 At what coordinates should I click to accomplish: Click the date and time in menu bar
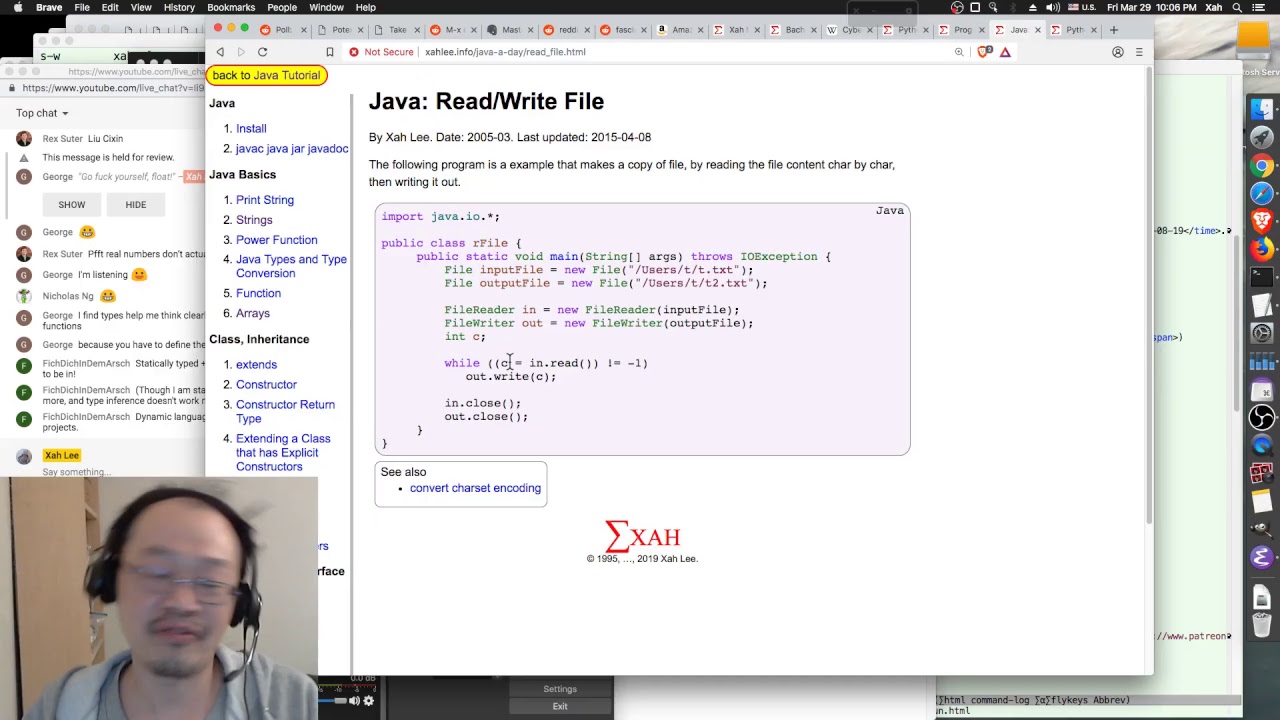1150,7
